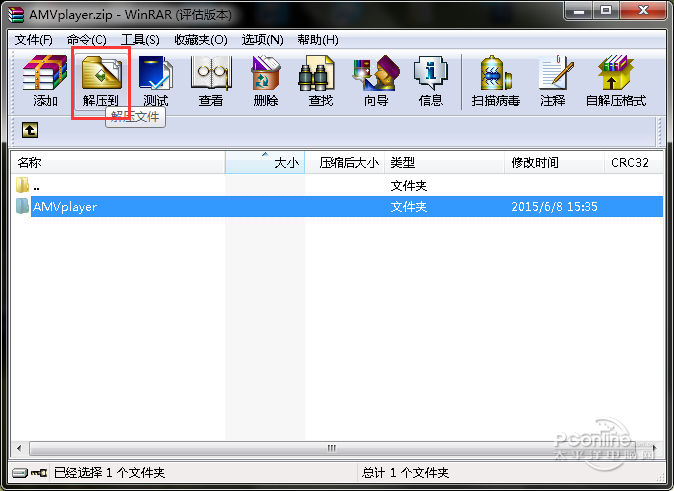Image resolution: width=674 pixels, height=491 pixels.
Task: Sort by the 压缩后大小 column header
Action: click(344, 163)
